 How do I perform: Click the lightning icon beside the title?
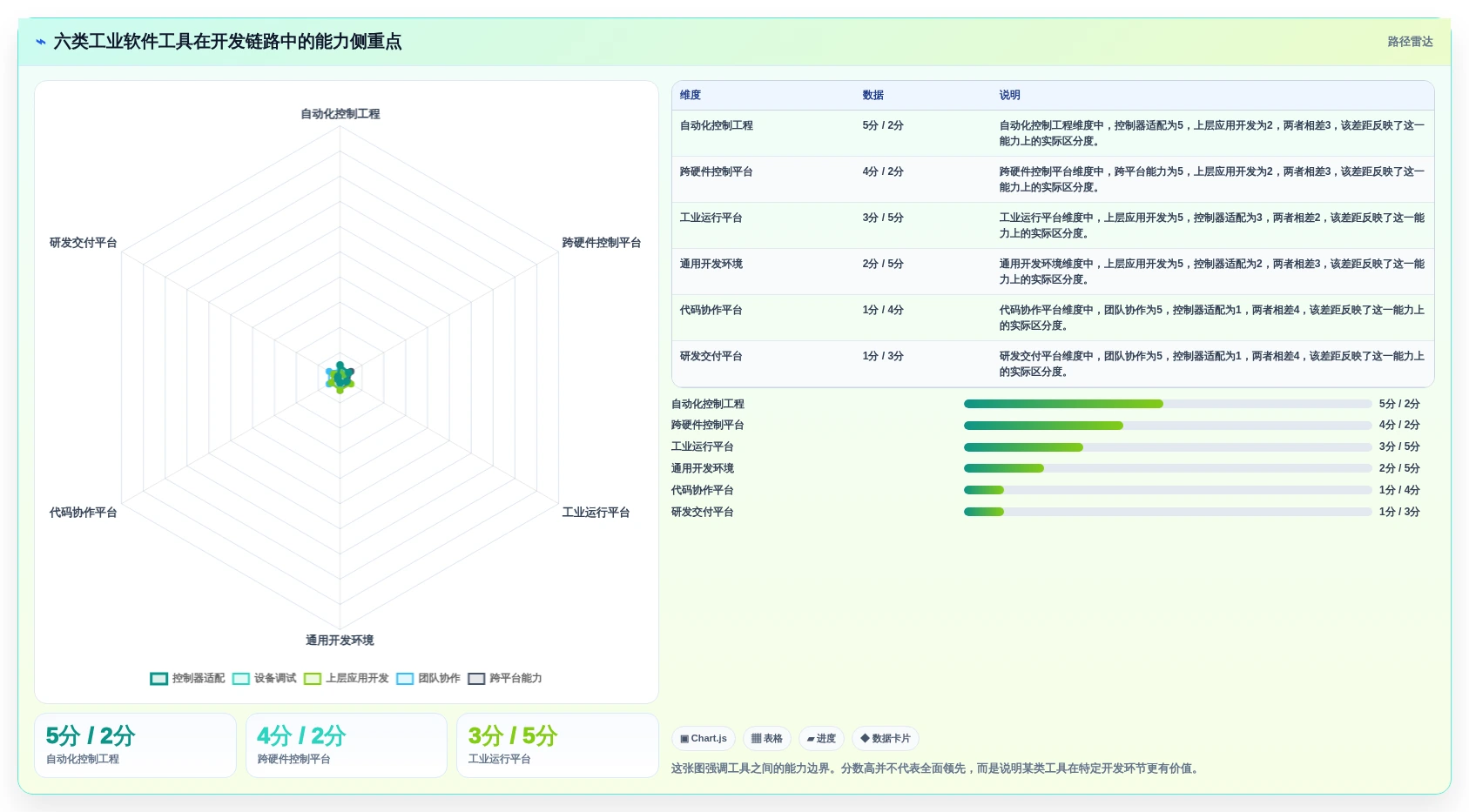tap(40, 42)
